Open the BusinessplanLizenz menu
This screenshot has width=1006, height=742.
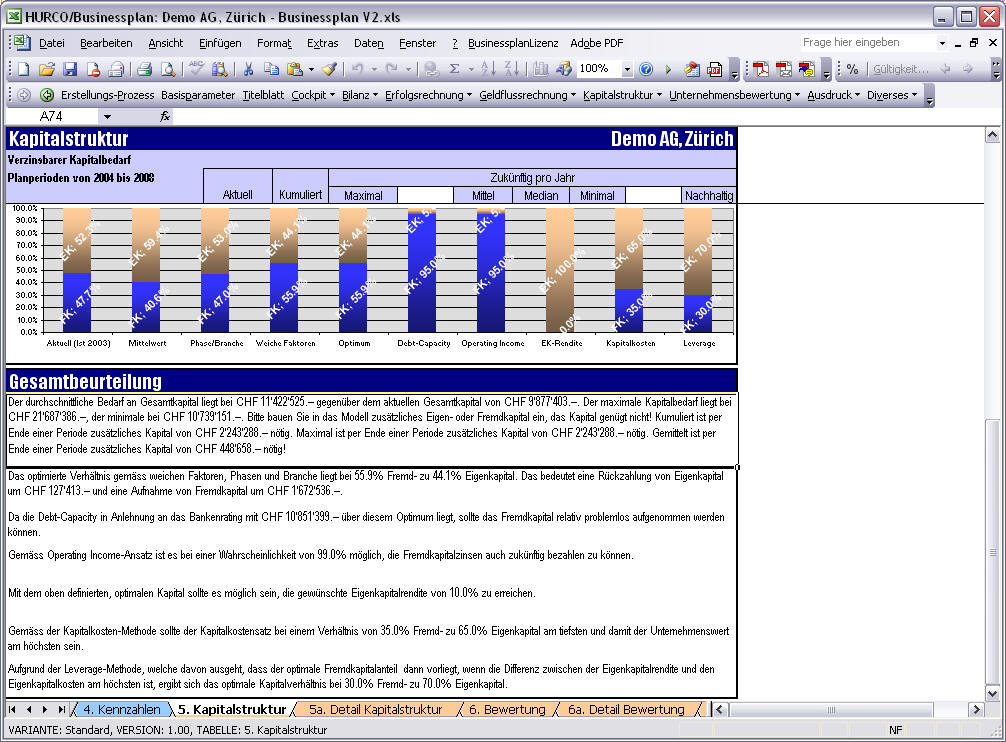[x=513, y=43]
